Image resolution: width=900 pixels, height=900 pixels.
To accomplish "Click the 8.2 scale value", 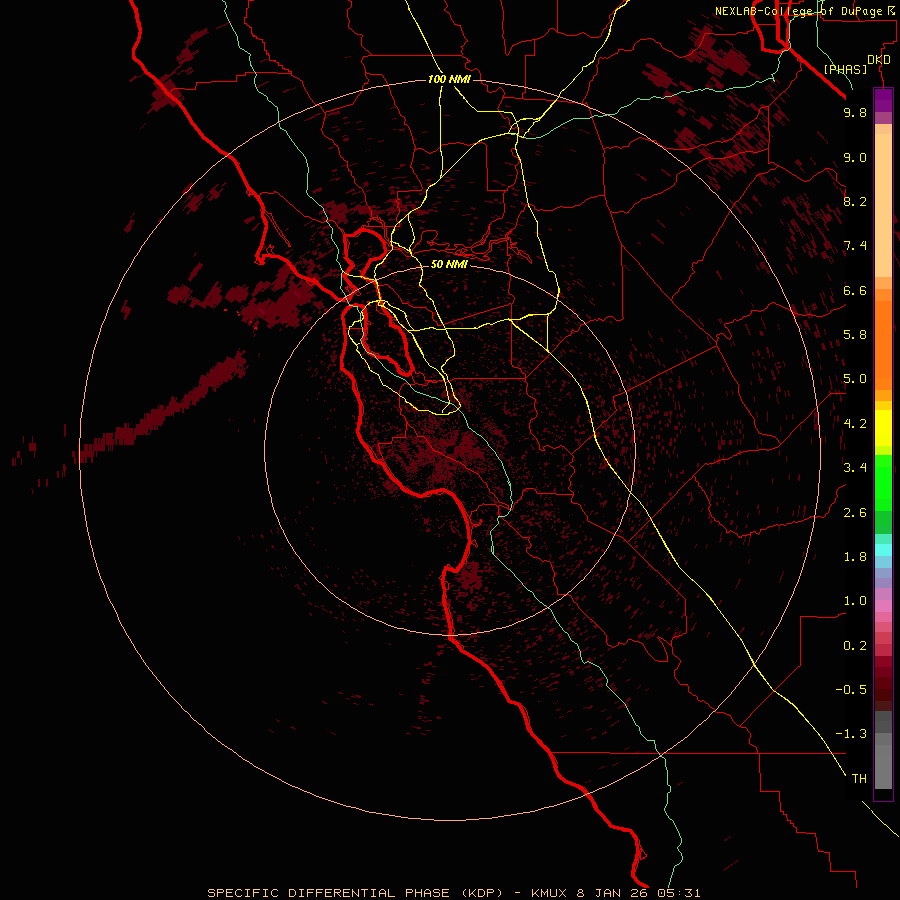I will 855,201.
